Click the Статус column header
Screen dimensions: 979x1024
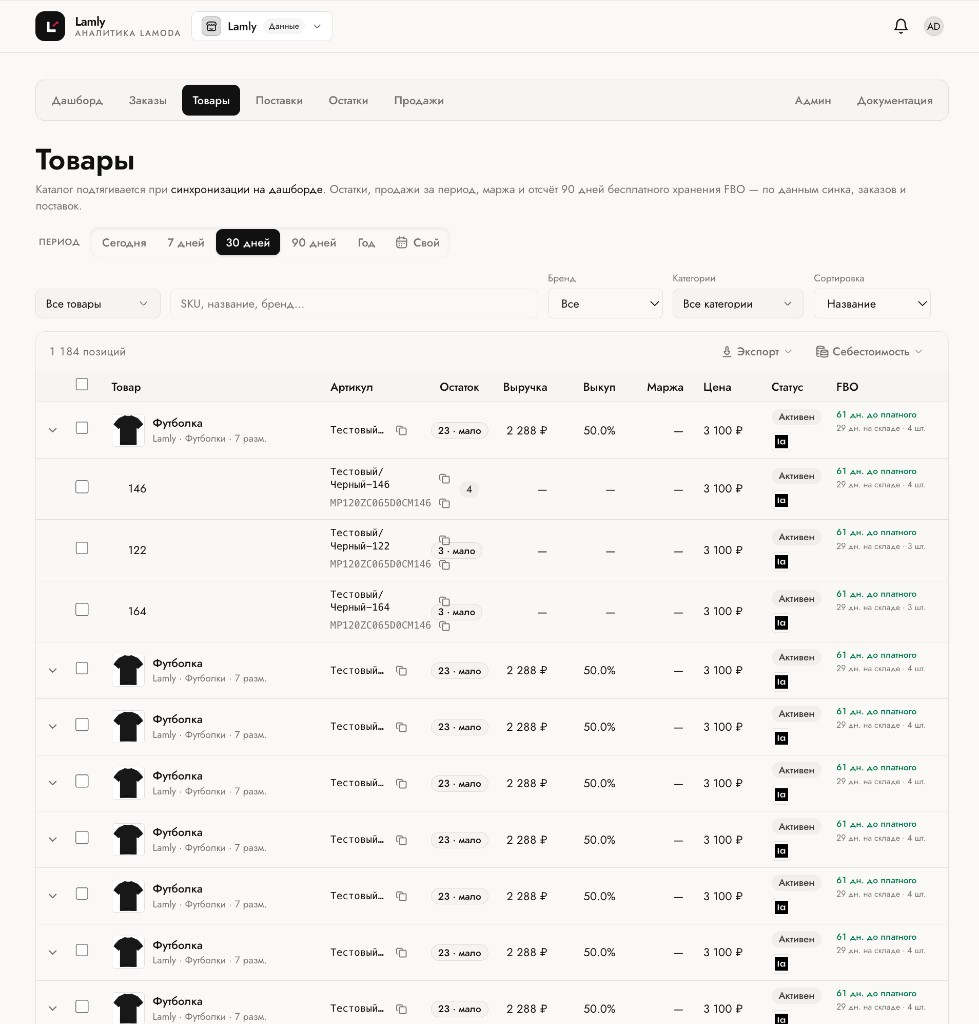point(787,387)
